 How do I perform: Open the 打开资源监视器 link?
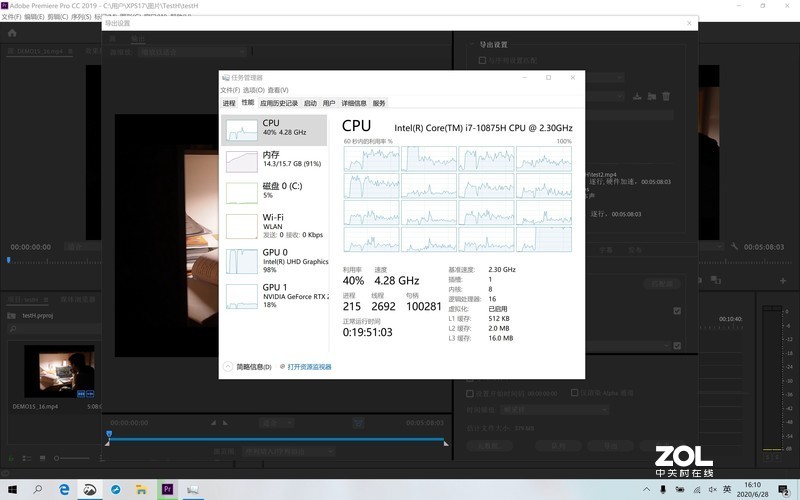click(x=309, y=367)
